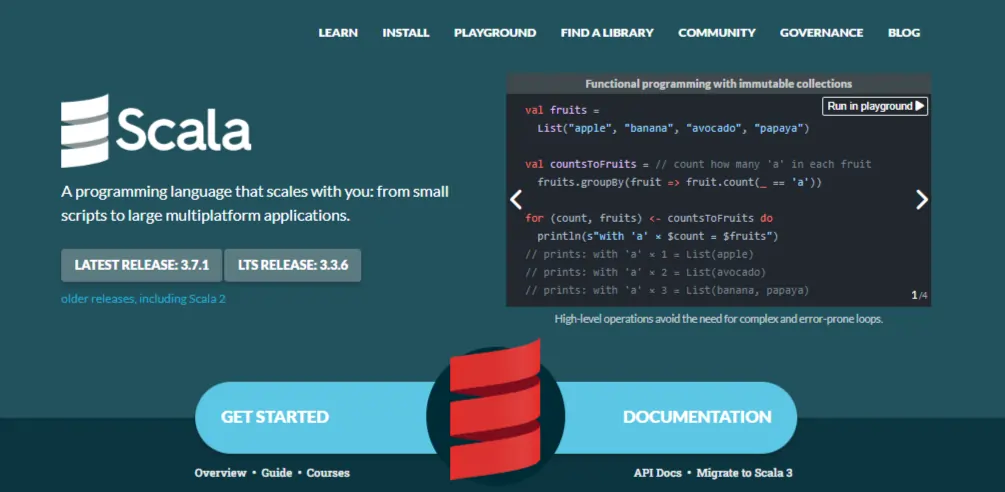This screenshot has width=1005, height=492.
Task: Go to next code example arrow
Action: click(x=922, y=200)
